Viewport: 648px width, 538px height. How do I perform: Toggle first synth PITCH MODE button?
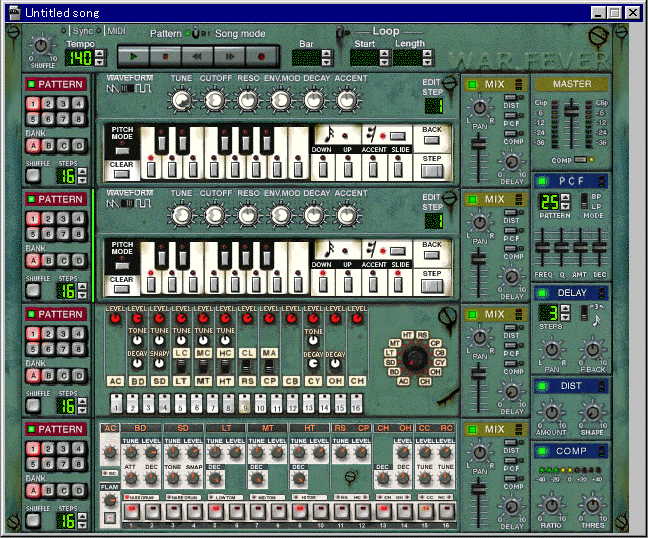pyautogui.click(x=122, y=151)
